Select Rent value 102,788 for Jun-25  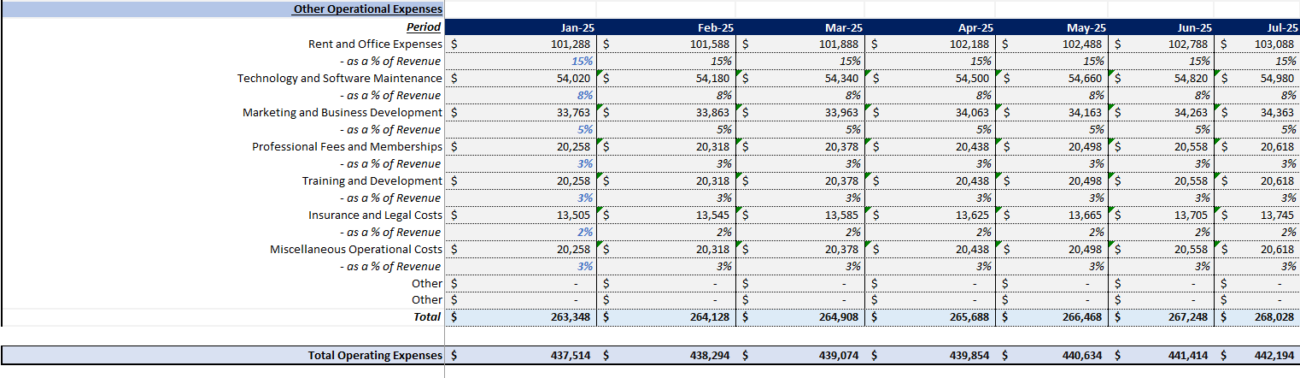tap(1161, 44)
